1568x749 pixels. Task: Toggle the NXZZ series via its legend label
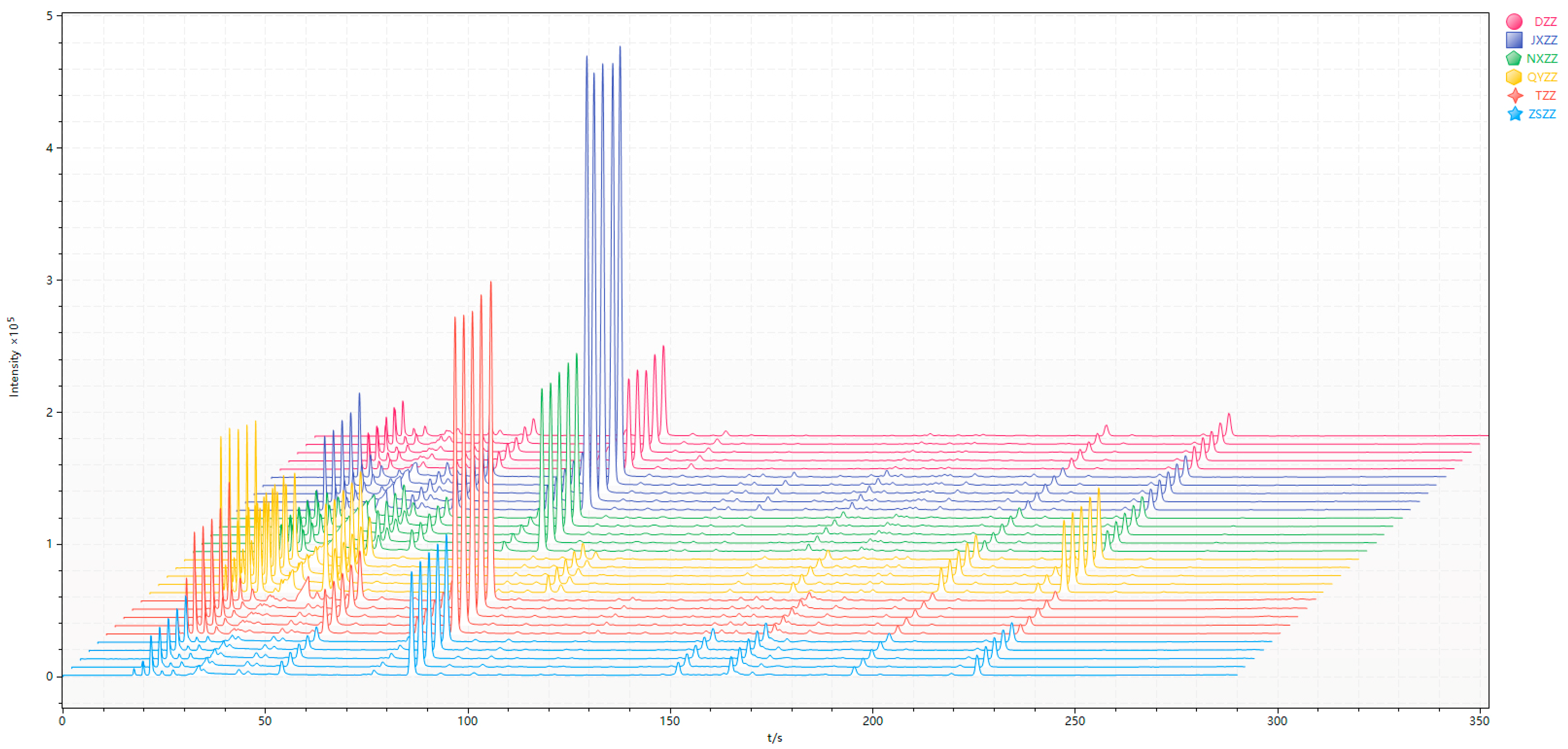click(x=1542, y=58)
